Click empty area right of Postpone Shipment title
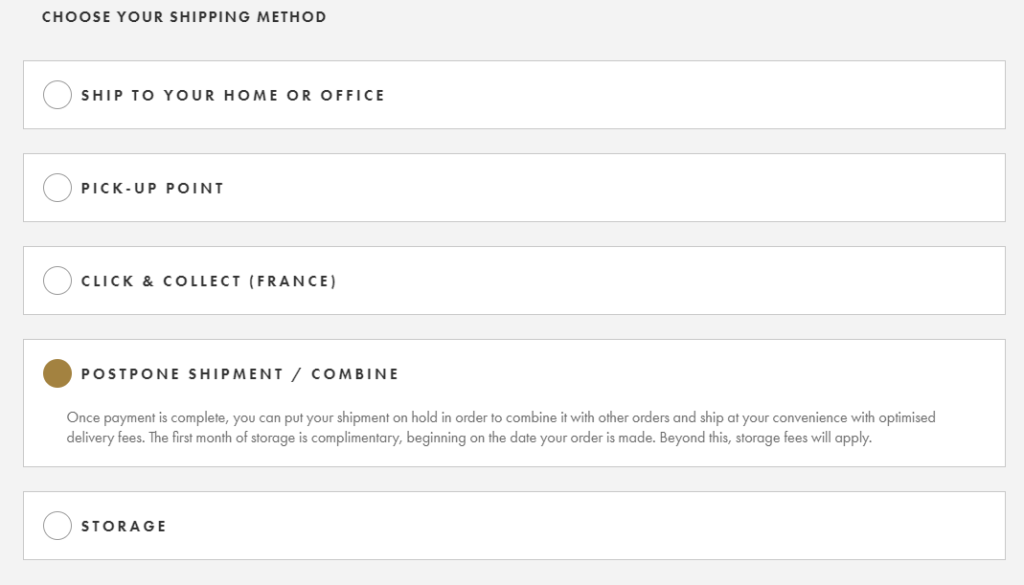The image size is (1024, 585). point(700,374)
